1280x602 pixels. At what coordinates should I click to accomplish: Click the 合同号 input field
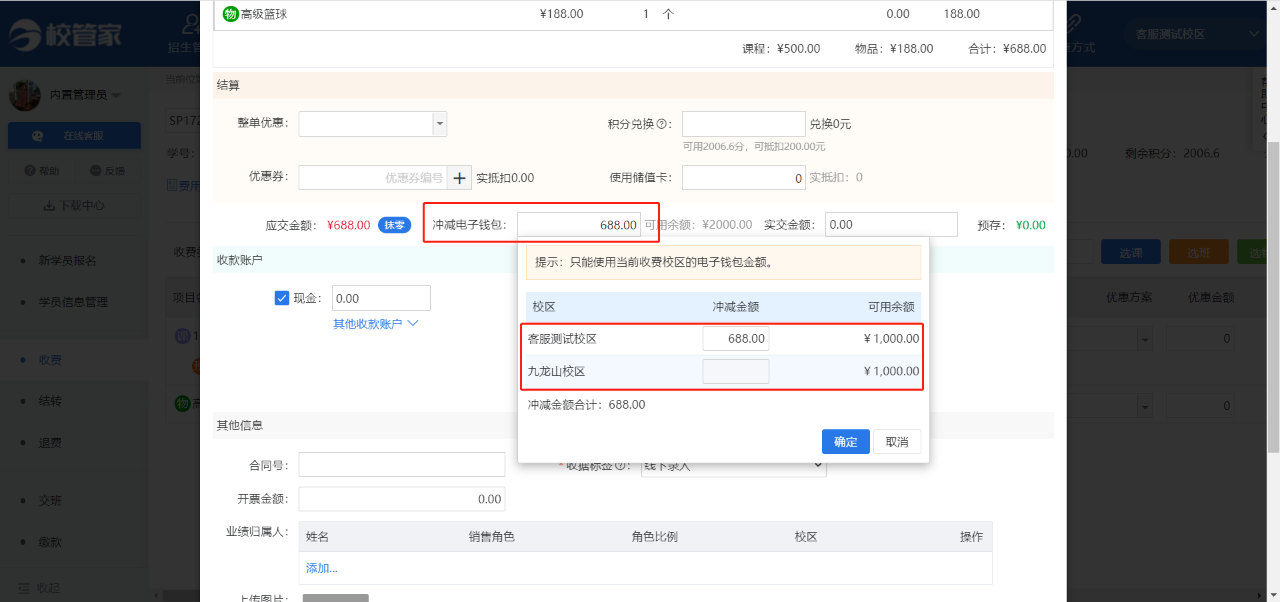tap(401, 465)
